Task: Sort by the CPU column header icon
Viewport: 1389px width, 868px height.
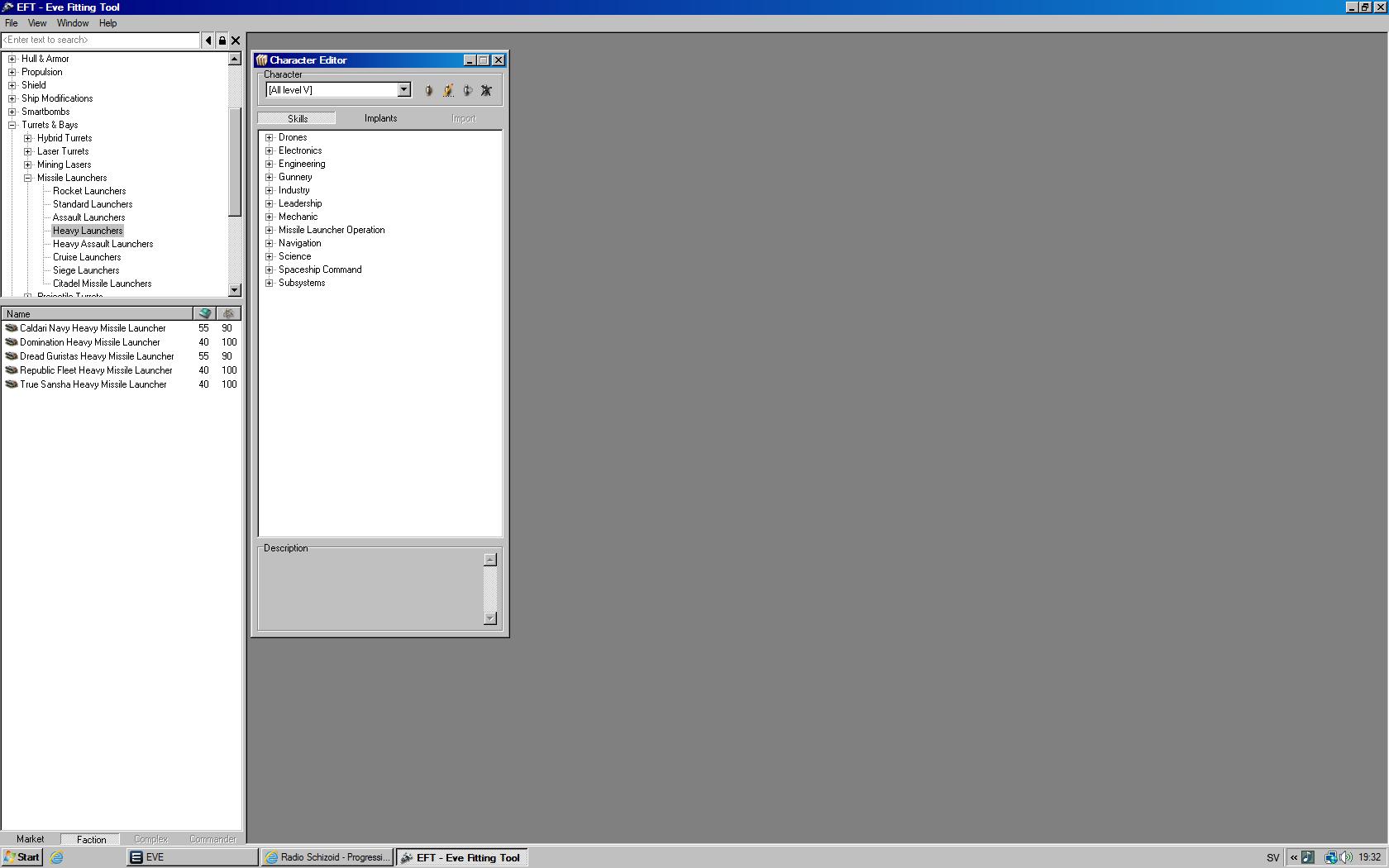Action: tap(204, 313)
